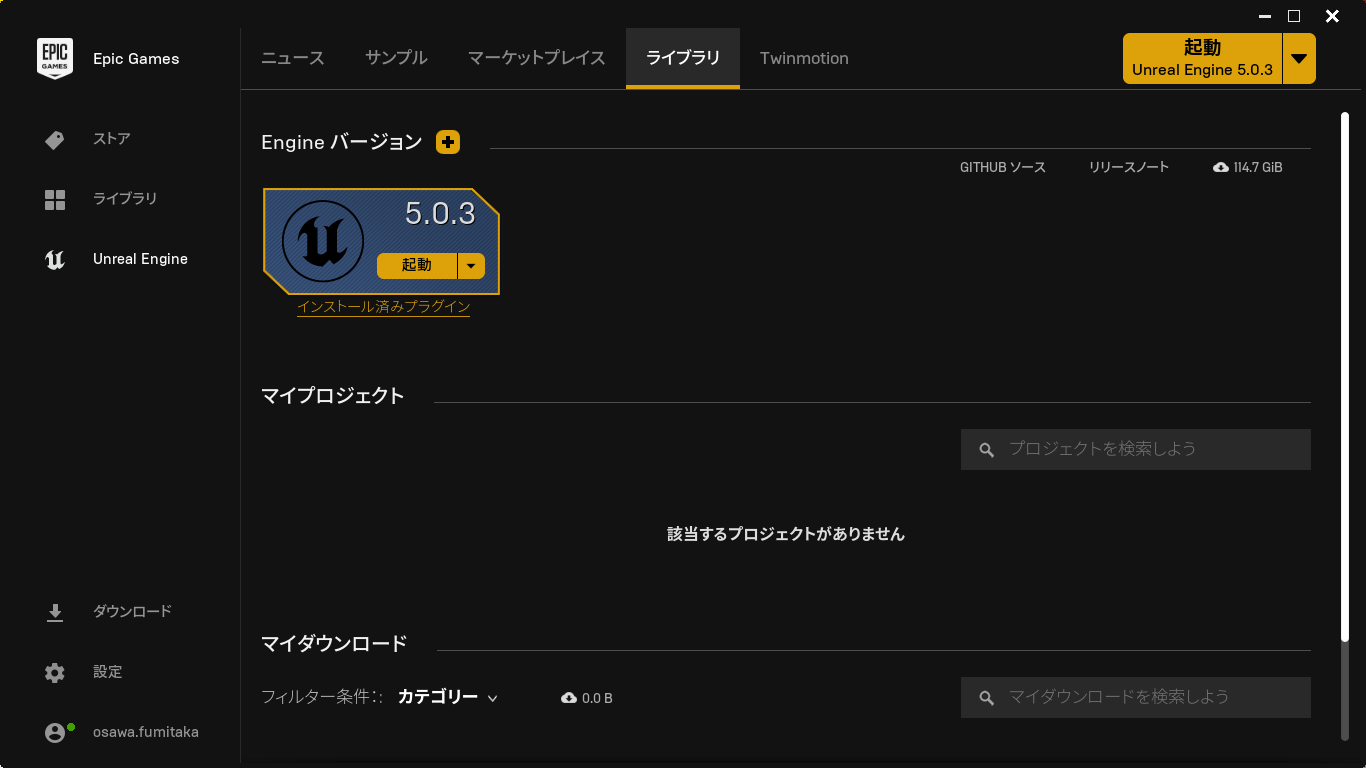Open the マーケットプレイス tab
This screenshot has width=1366, height=768.
pos(537,58)
